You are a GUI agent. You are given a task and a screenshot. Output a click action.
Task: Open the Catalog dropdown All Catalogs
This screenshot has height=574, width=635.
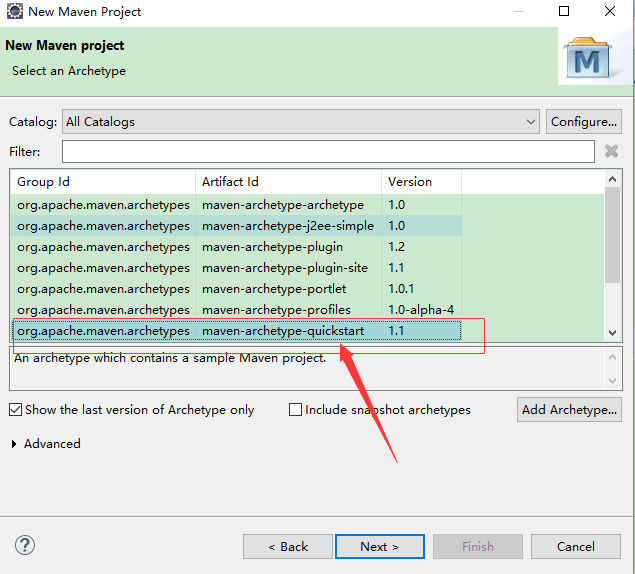300,122
